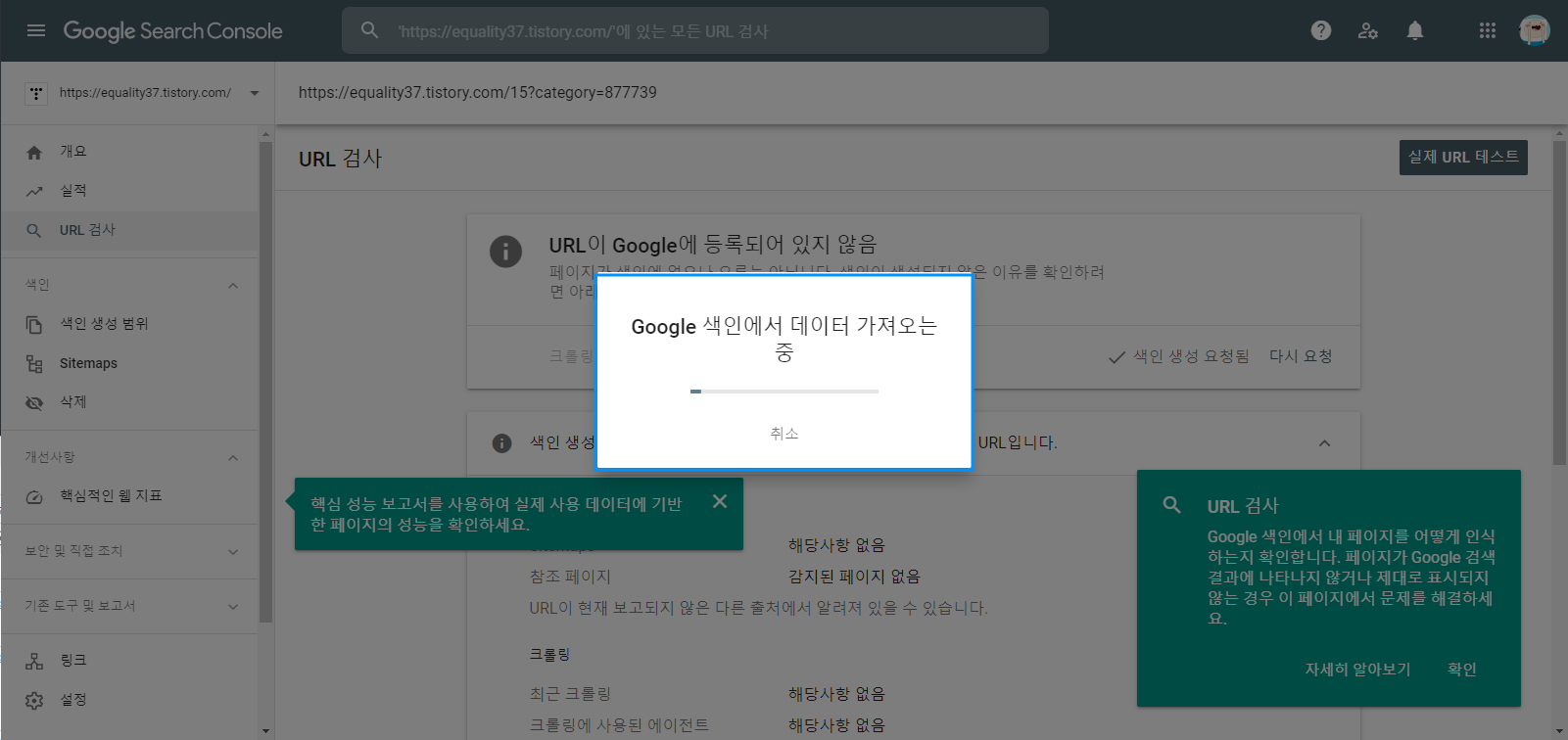Viewport: 1568px width, 740px height.
Task: Click 최근 크롤링 row label
Action: (x=570, y=694)
